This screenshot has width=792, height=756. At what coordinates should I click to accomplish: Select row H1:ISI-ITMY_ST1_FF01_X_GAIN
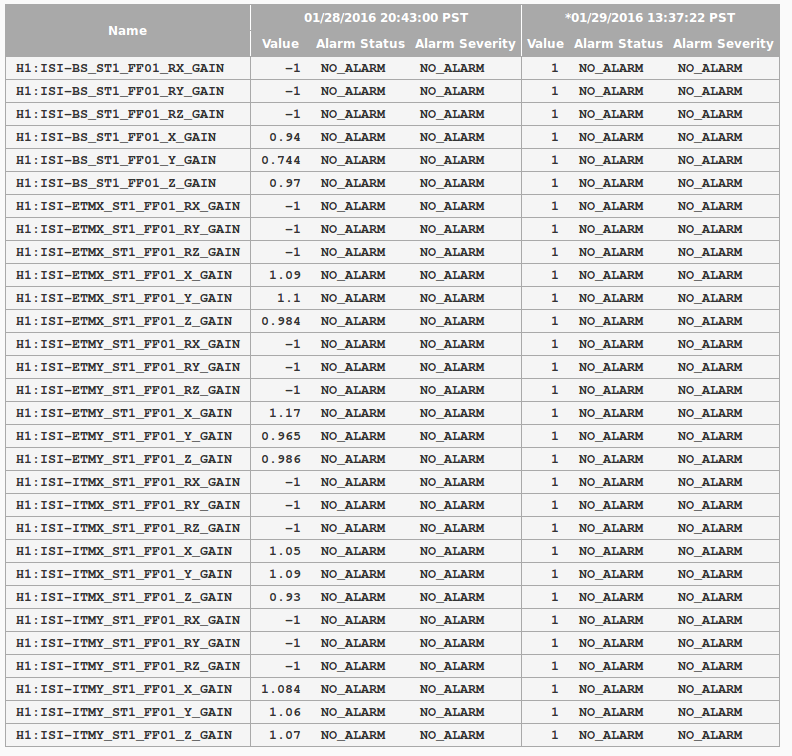392,689
